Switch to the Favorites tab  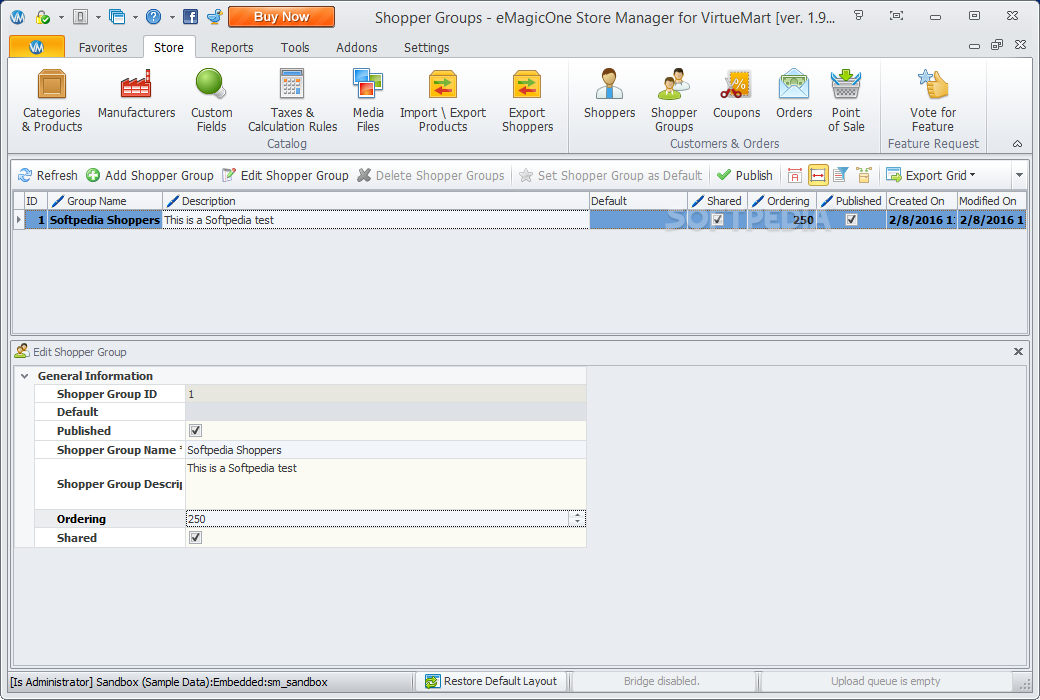pos(103,48)
